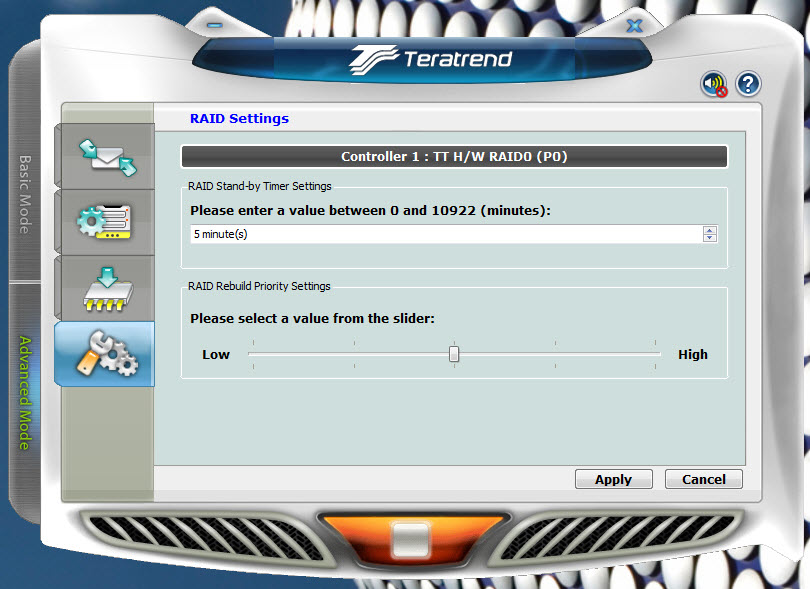
Task: Click the RAID Settings title text
Action: click(239, 118)
